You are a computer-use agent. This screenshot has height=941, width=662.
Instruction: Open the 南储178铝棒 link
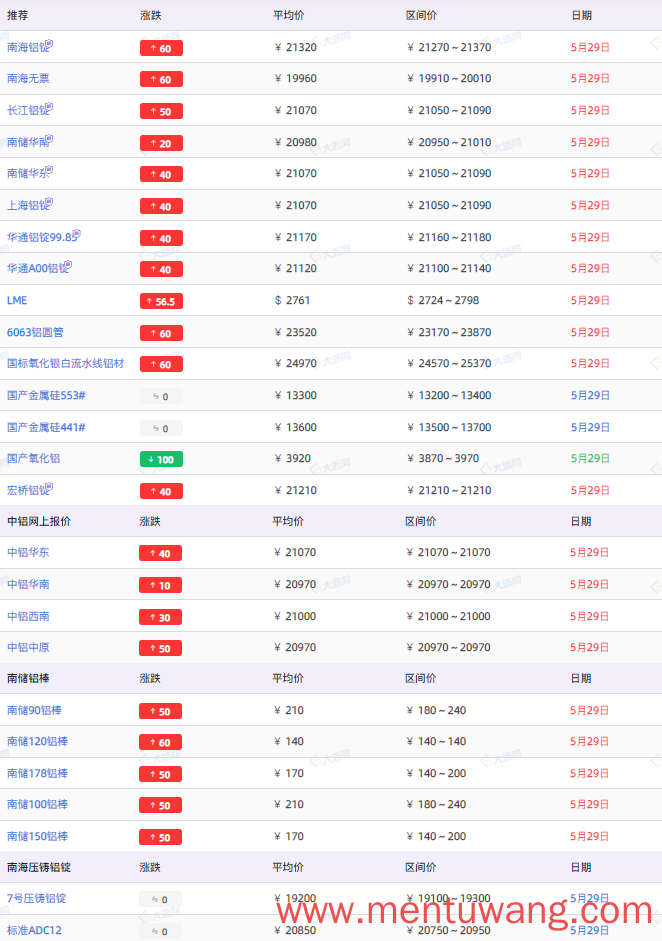pyautogui.click(x=37, y=773)
